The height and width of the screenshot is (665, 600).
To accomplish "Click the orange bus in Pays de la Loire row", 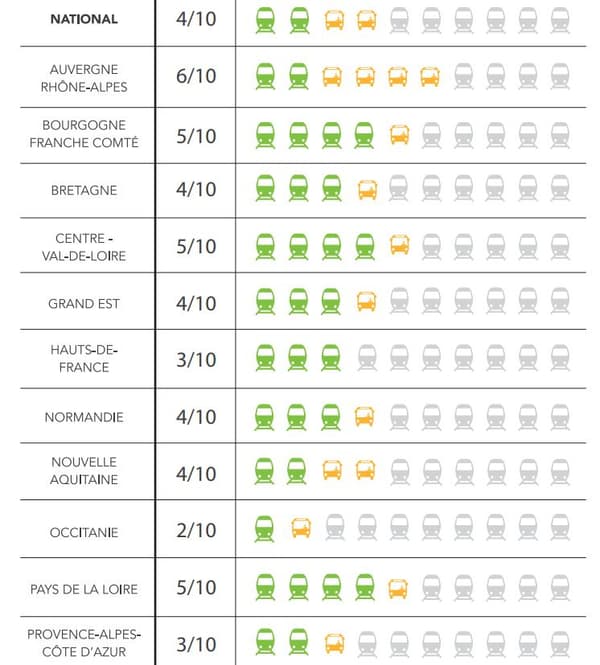I will [398, 589].
